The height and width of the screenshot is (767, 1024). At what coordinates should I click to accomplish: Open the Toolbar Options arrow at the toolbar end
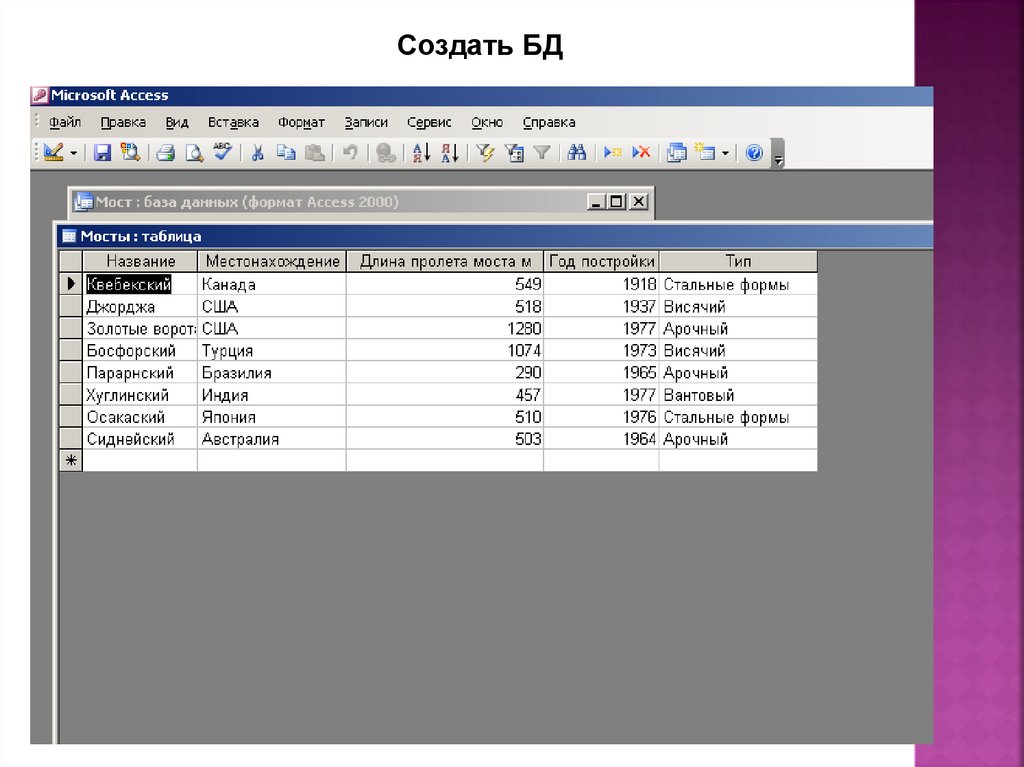[x=778, y=155]
